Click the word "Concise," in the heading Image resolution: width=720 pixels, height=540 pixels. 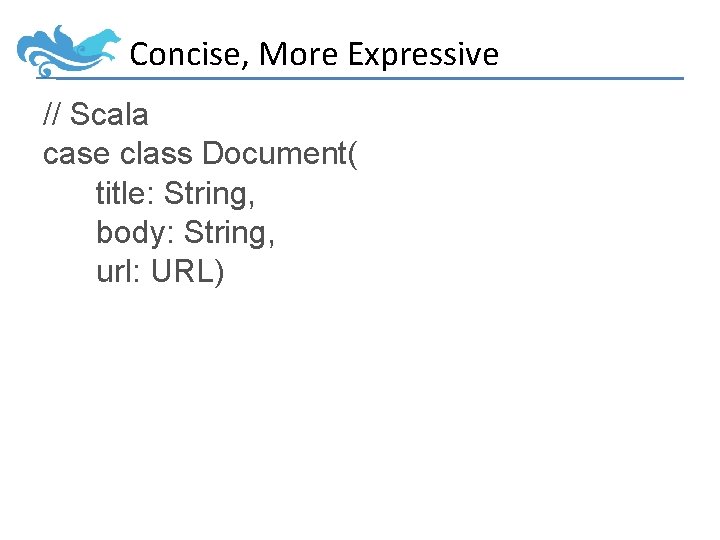click(x=190, y=54)
